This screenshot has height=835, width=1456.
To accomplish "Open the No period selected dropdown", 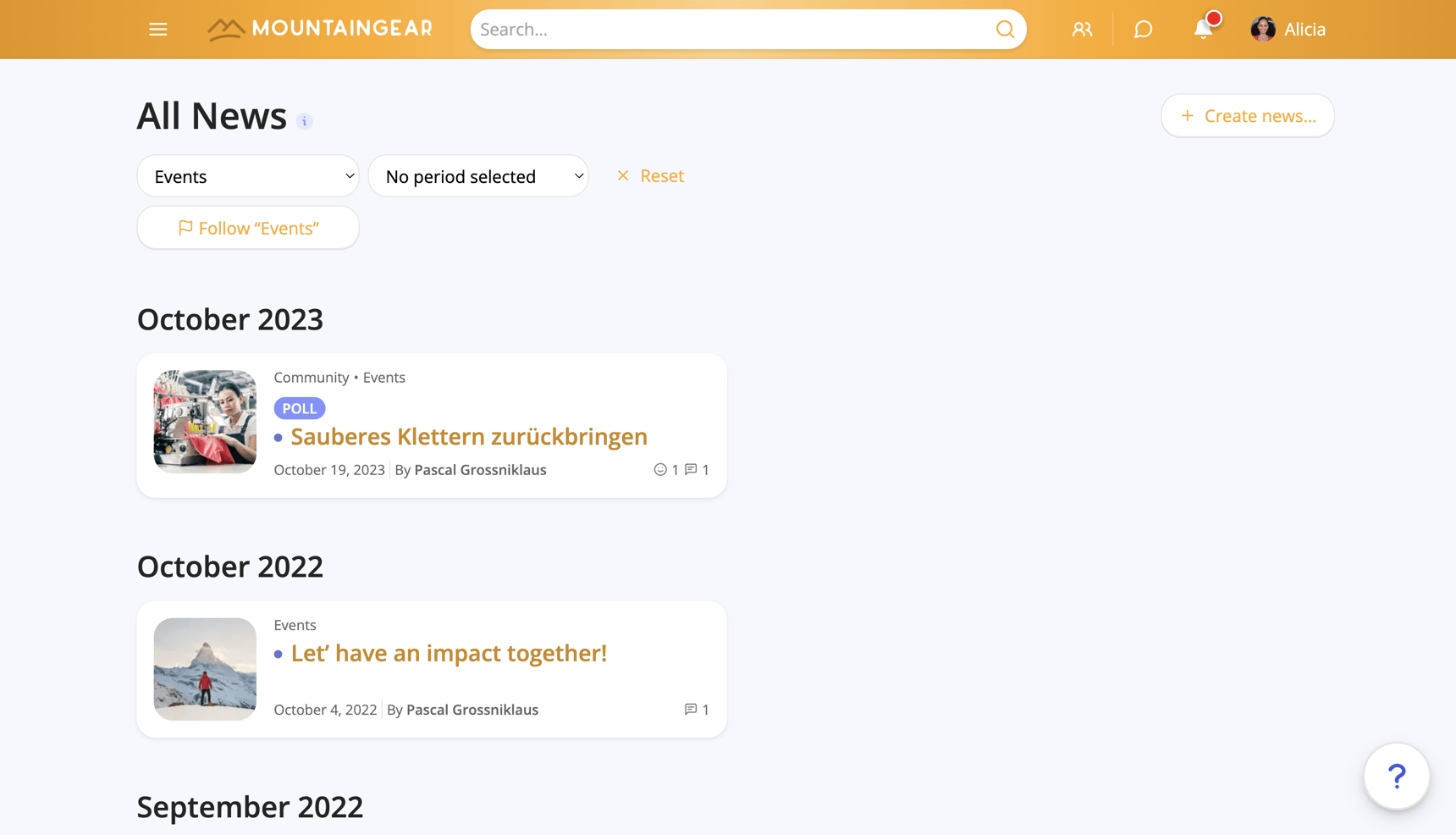I will 478,176.
